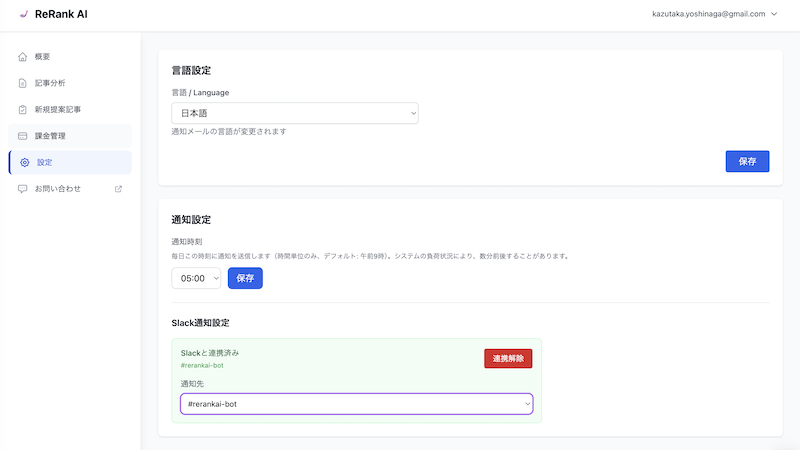Click the Slackと連携済み status text

tap(210, 353)
